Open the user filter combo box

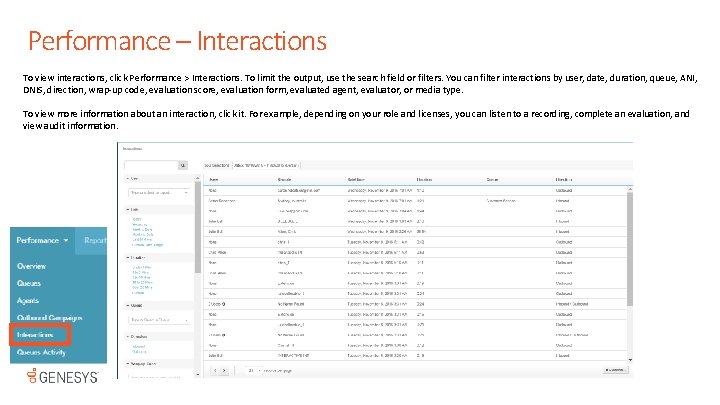click(x=159, y=193)
